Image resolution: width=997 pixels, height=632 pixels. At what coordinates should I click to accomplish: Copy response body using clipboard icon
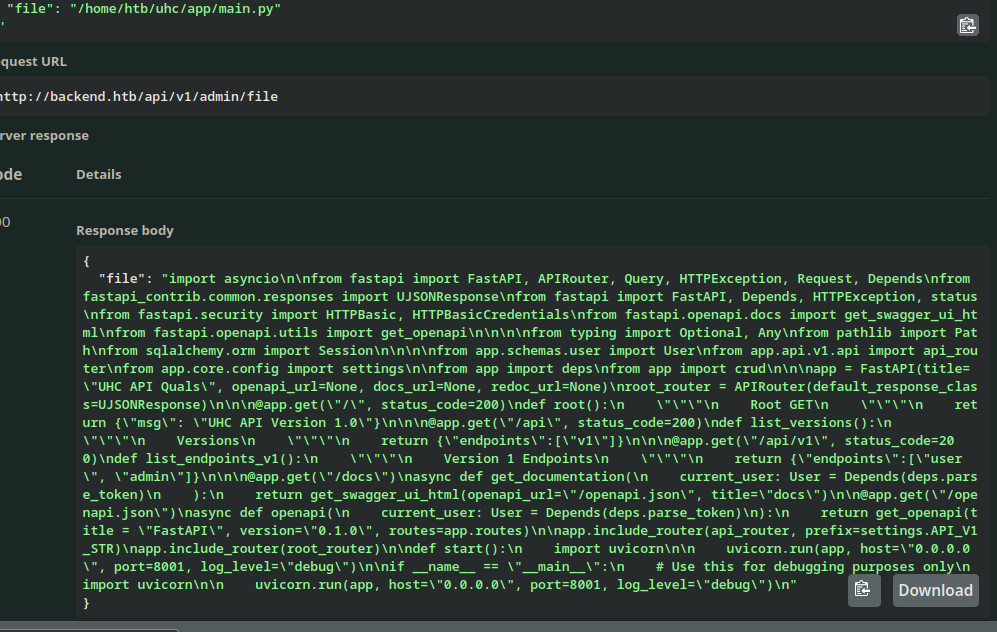(x=864, y=590)
